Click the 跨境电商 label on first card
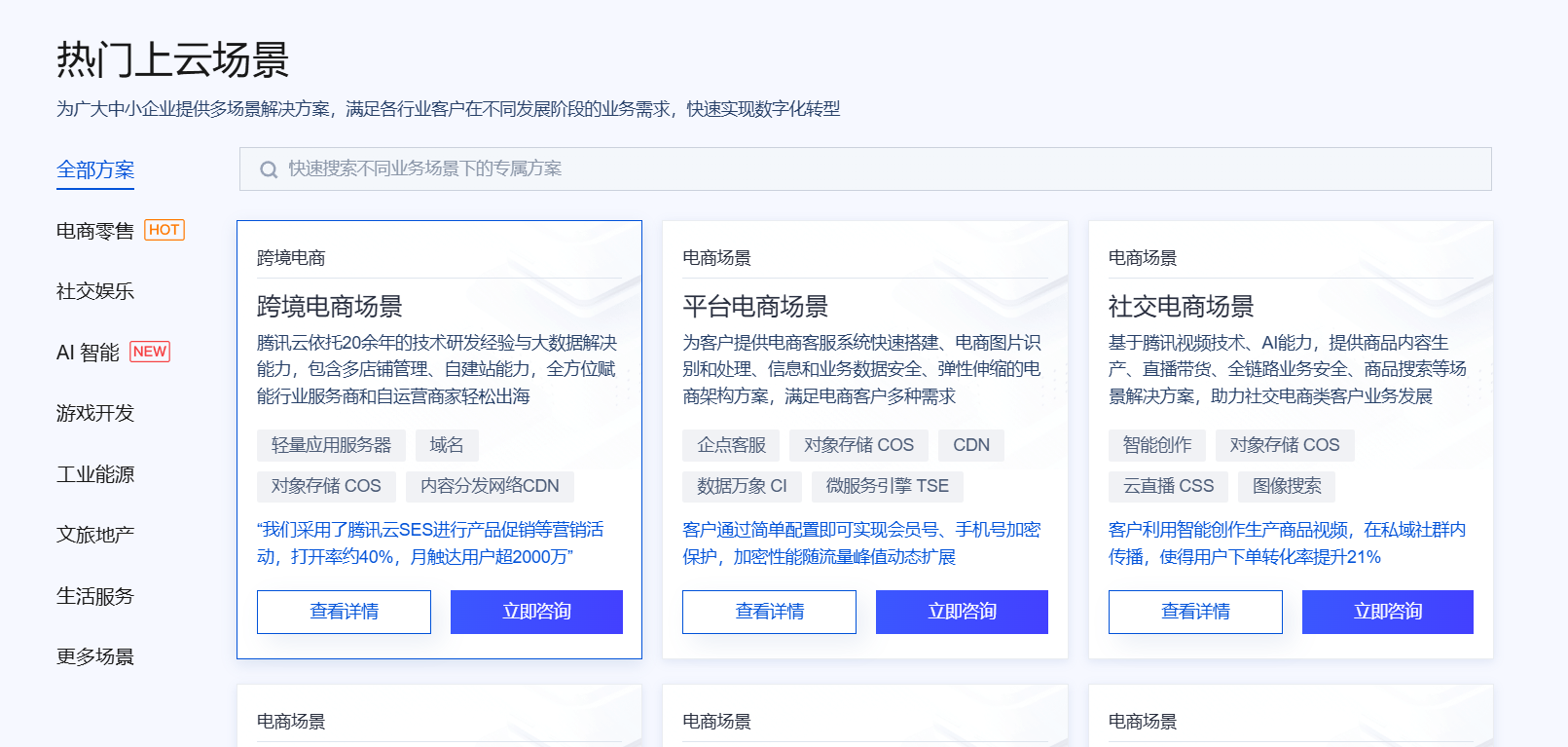 click(291, 258)
